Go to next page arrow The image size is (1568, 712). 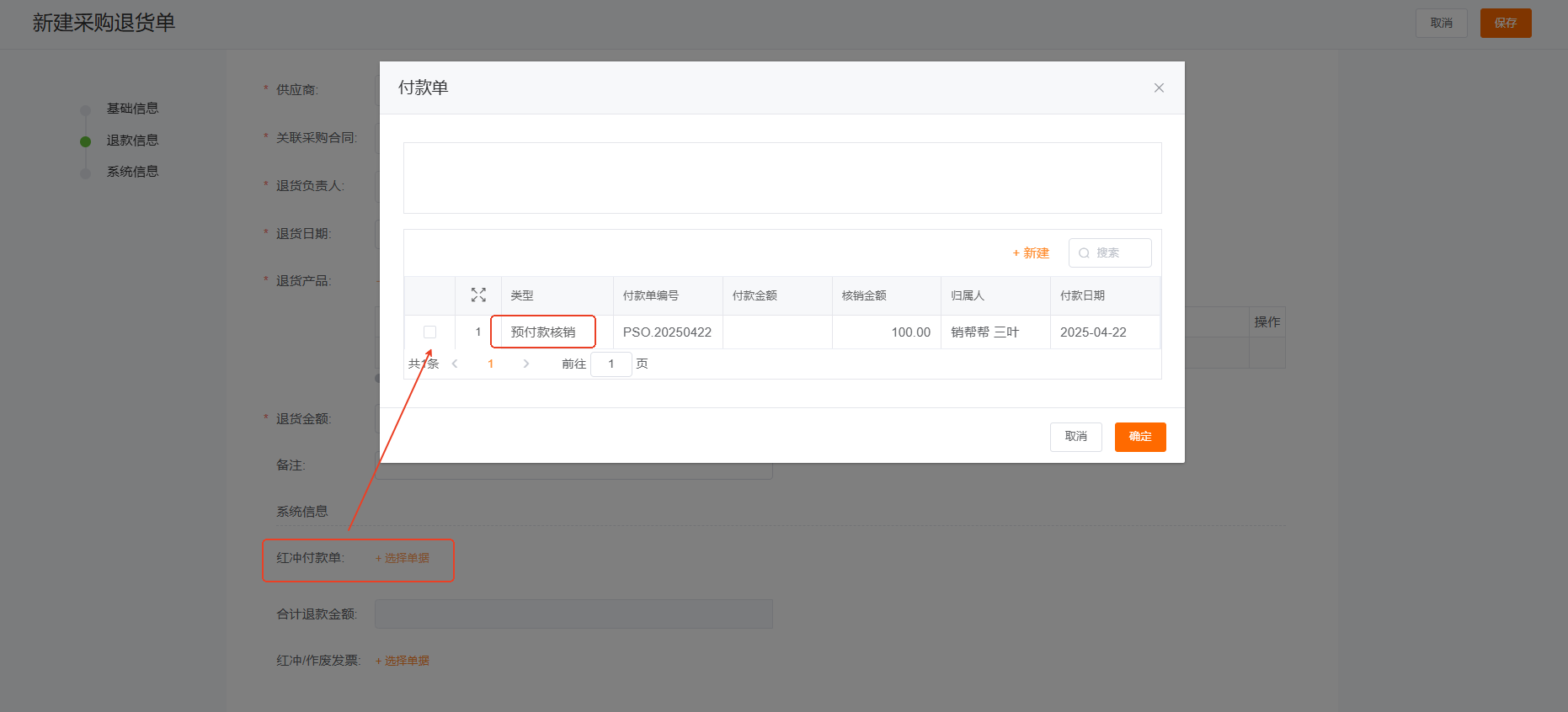point(526,364)
